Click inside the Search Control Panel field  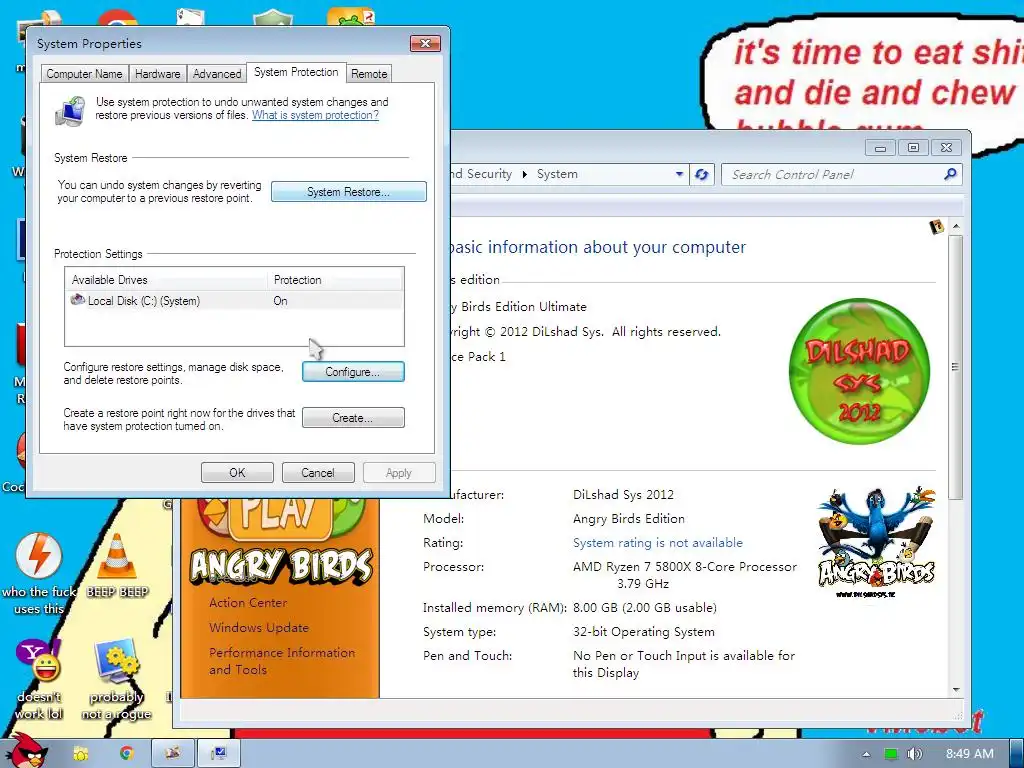click(833, 174)
